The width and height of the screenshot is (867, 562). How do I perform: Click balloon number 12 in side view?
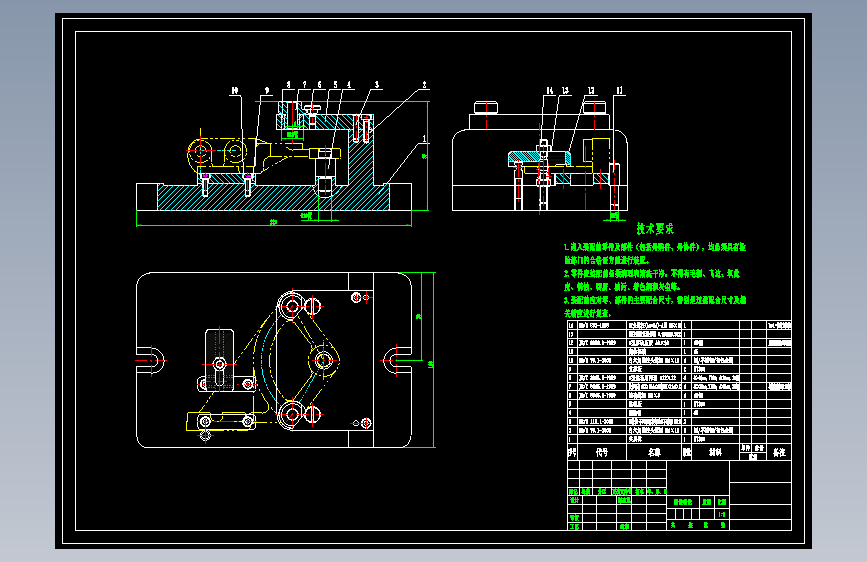[592, 91]
